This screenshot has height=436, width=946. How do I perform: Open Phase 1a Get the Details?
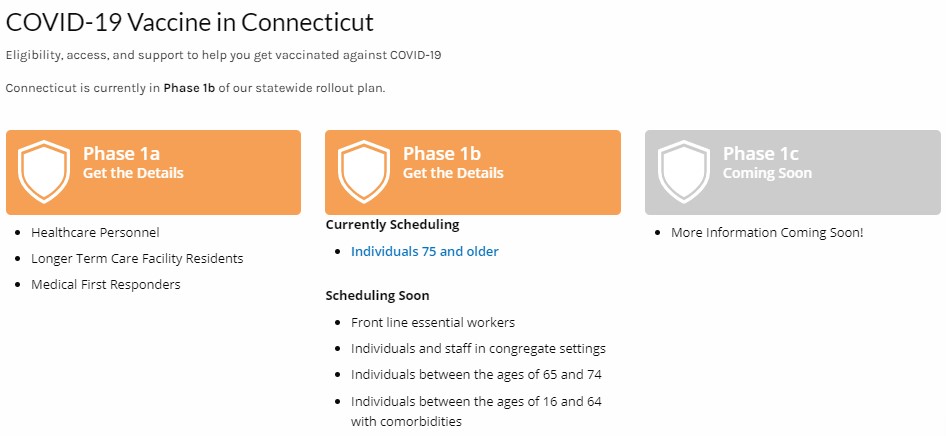[133, 173]
